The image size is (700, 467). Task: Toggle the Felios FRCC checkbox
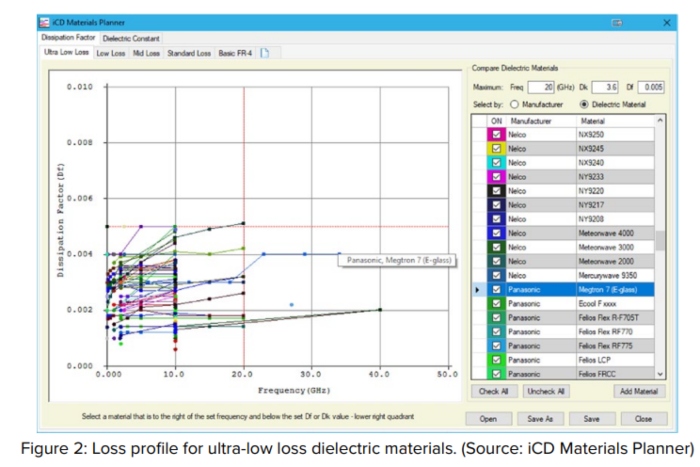[x=496, y=374]
